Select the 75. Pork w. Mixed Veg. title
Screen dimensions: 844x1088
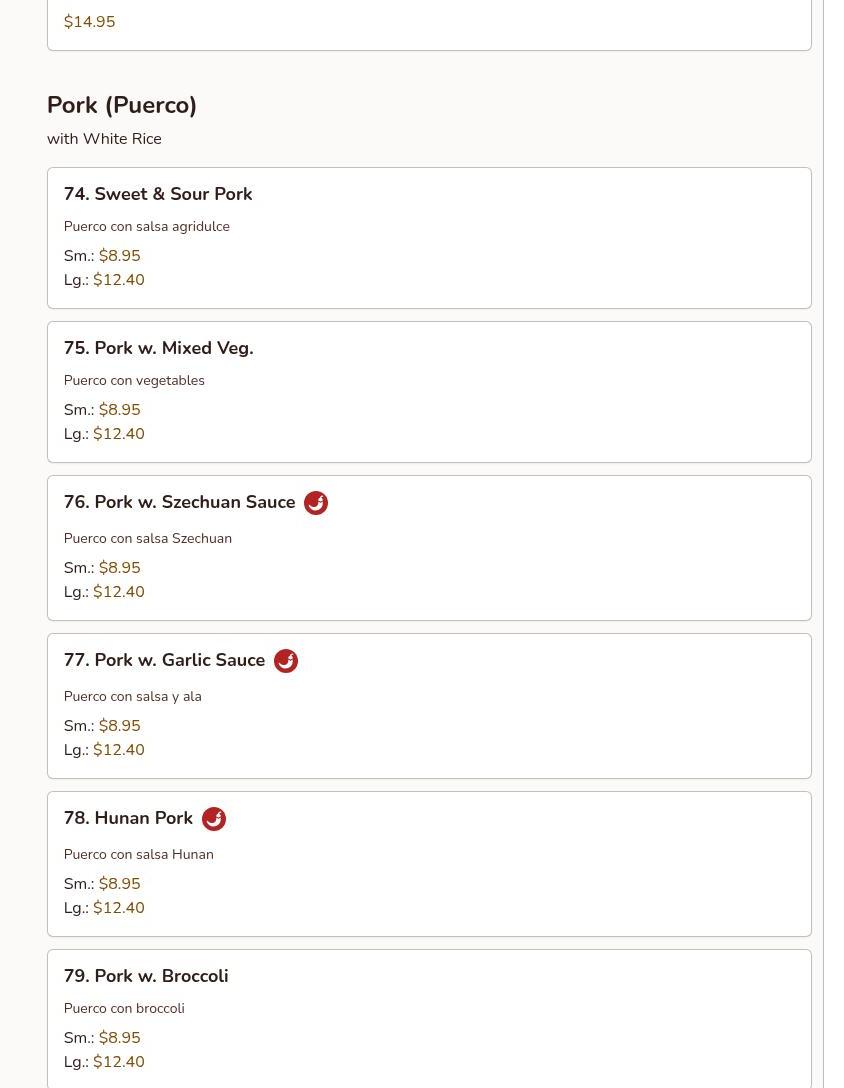[158, 348]
